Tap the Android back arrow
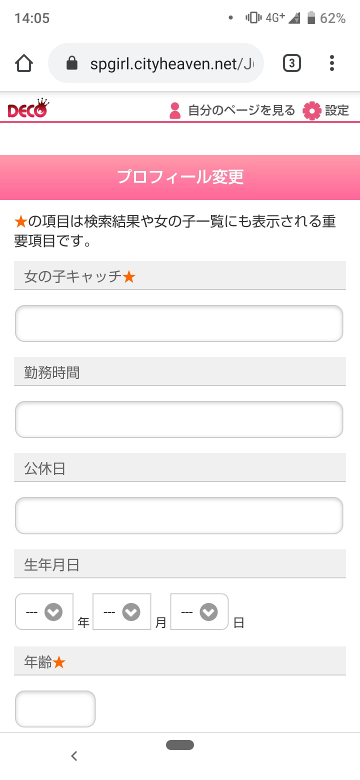Viewport: 360px width, 780px height. click(x=74, y=756)
